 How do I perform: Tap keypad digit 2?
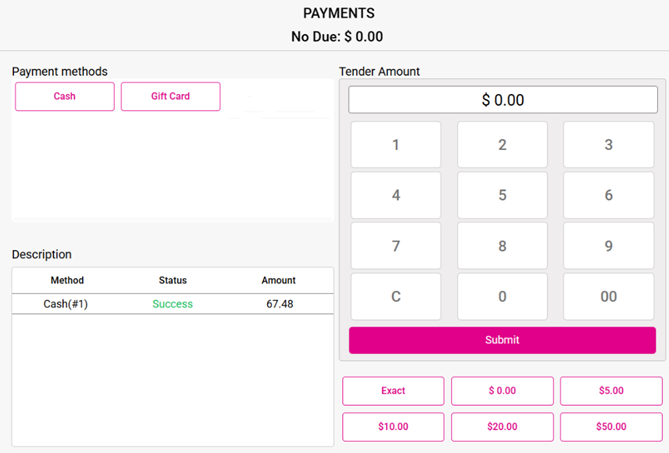(502, 145)
